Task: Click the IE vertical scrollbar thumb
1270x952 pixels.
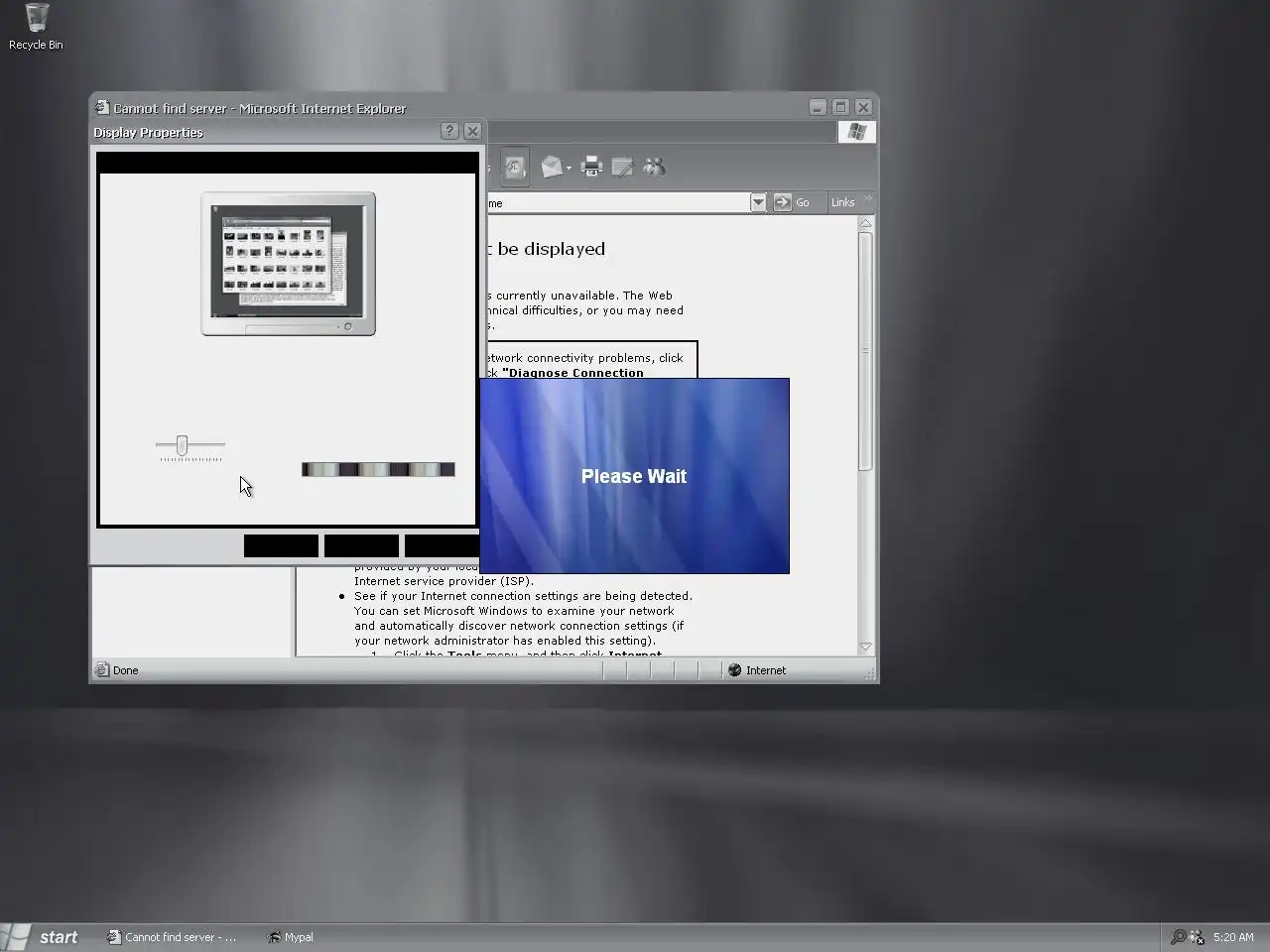Action: pos(865,351)
